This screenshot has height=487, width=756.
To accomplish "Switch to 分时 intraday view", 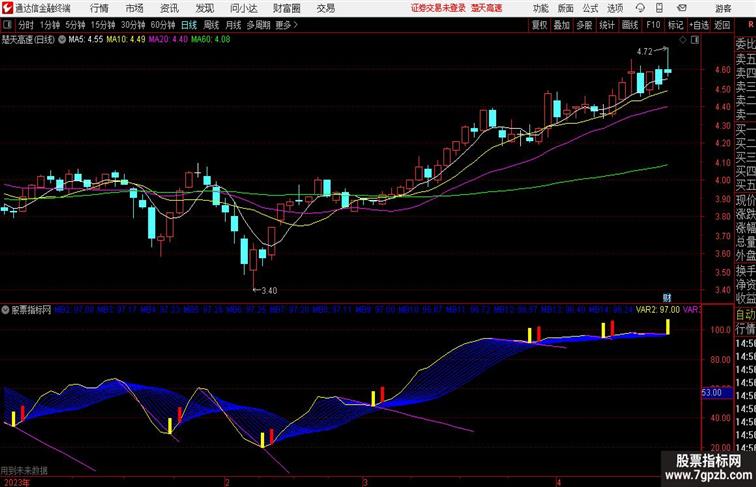I will click(26, 25).
